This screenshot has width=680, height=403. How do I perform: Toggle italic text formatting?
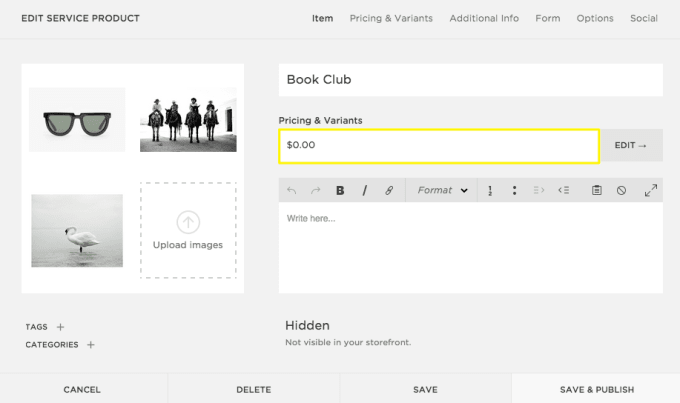pyautogui.click(x=364, y=190)
